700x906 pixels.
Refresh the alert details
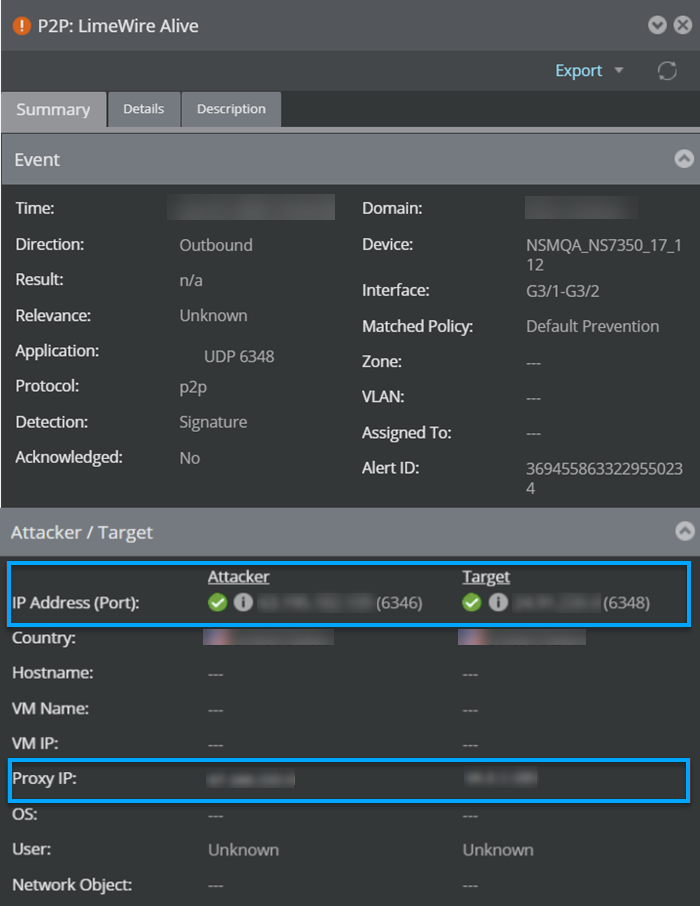click(667, 71)
